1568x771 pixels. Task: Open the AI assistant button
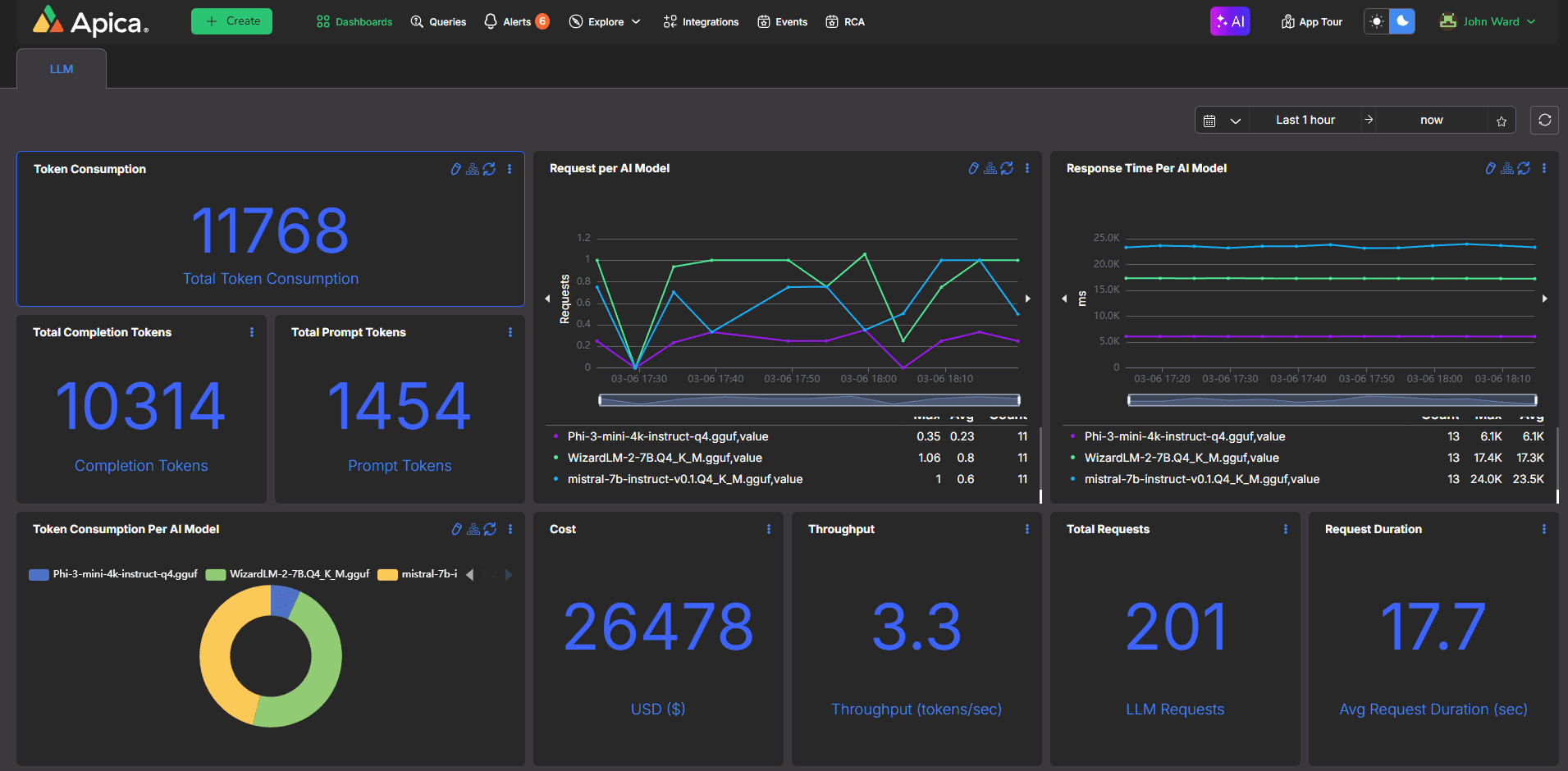point(1229,22)
